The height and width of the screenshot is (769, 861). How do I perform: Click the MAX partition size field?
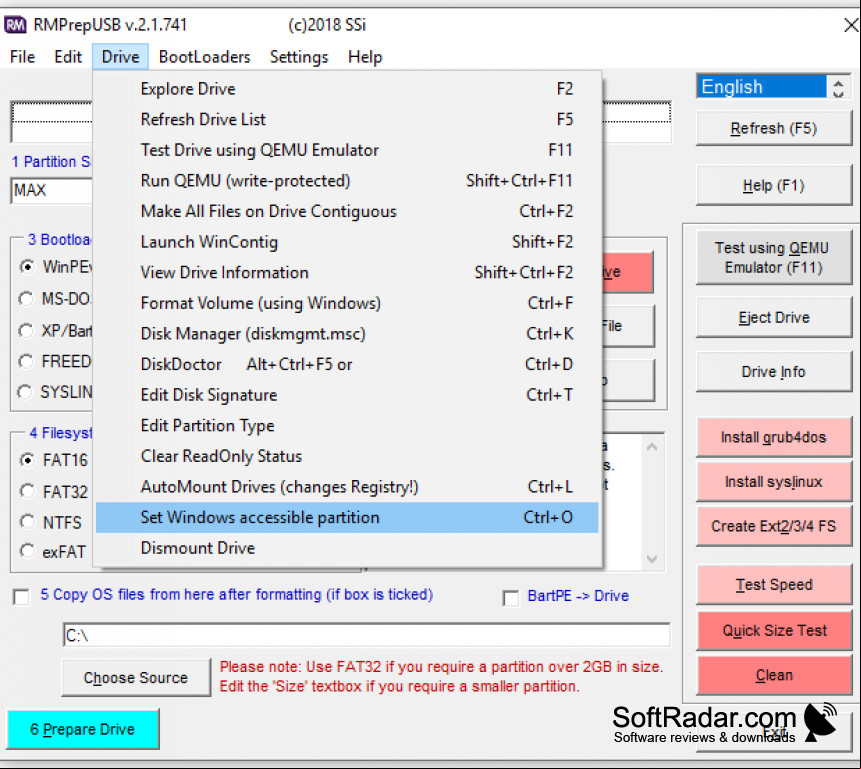(x=52, y=191)
